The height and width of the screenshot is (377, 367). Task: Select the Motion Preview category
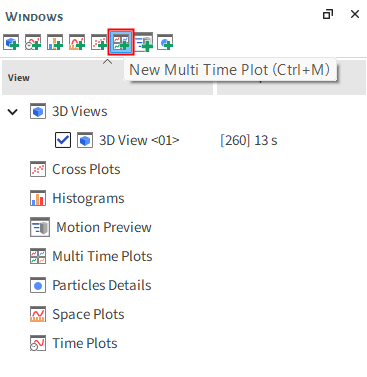click(x=104, y=227)
